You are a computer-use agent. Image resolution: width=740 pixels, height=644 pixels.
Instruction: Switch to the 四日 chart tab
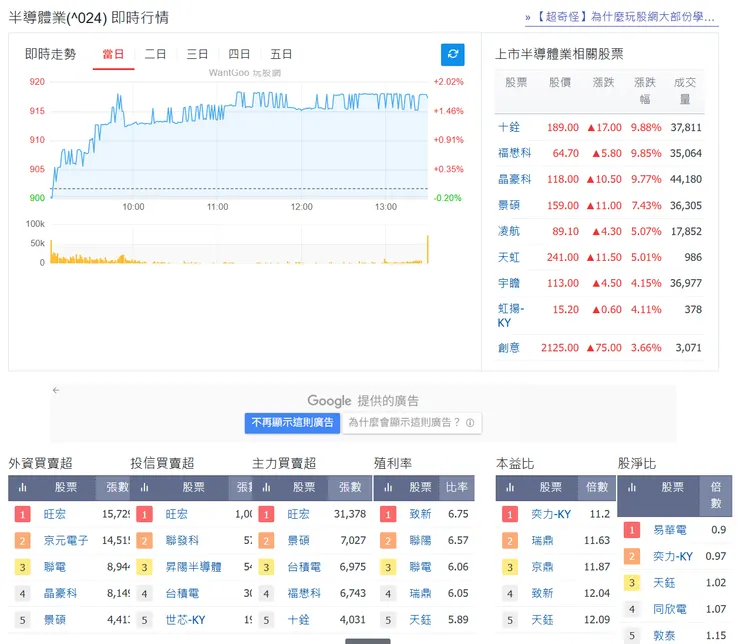pyautogui.click(x=239, y=54)
